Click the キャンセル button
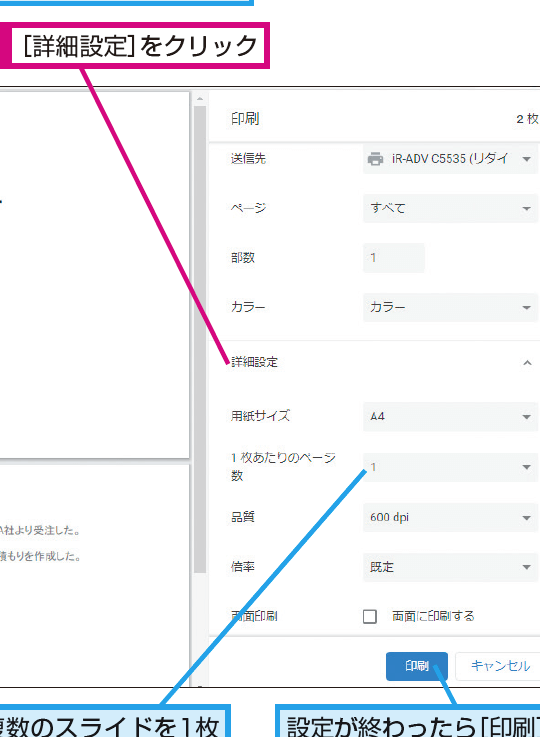This screenshot has width=540, height=737. 499,666
